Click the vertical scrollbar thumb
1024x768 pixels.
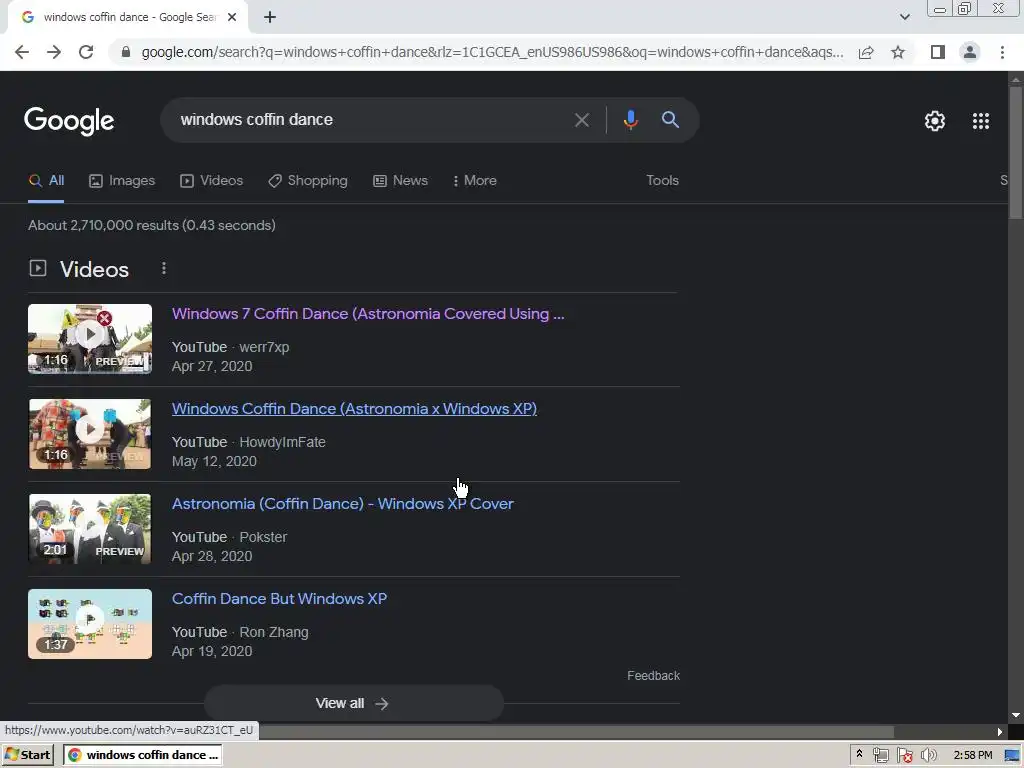(1016, 152)
